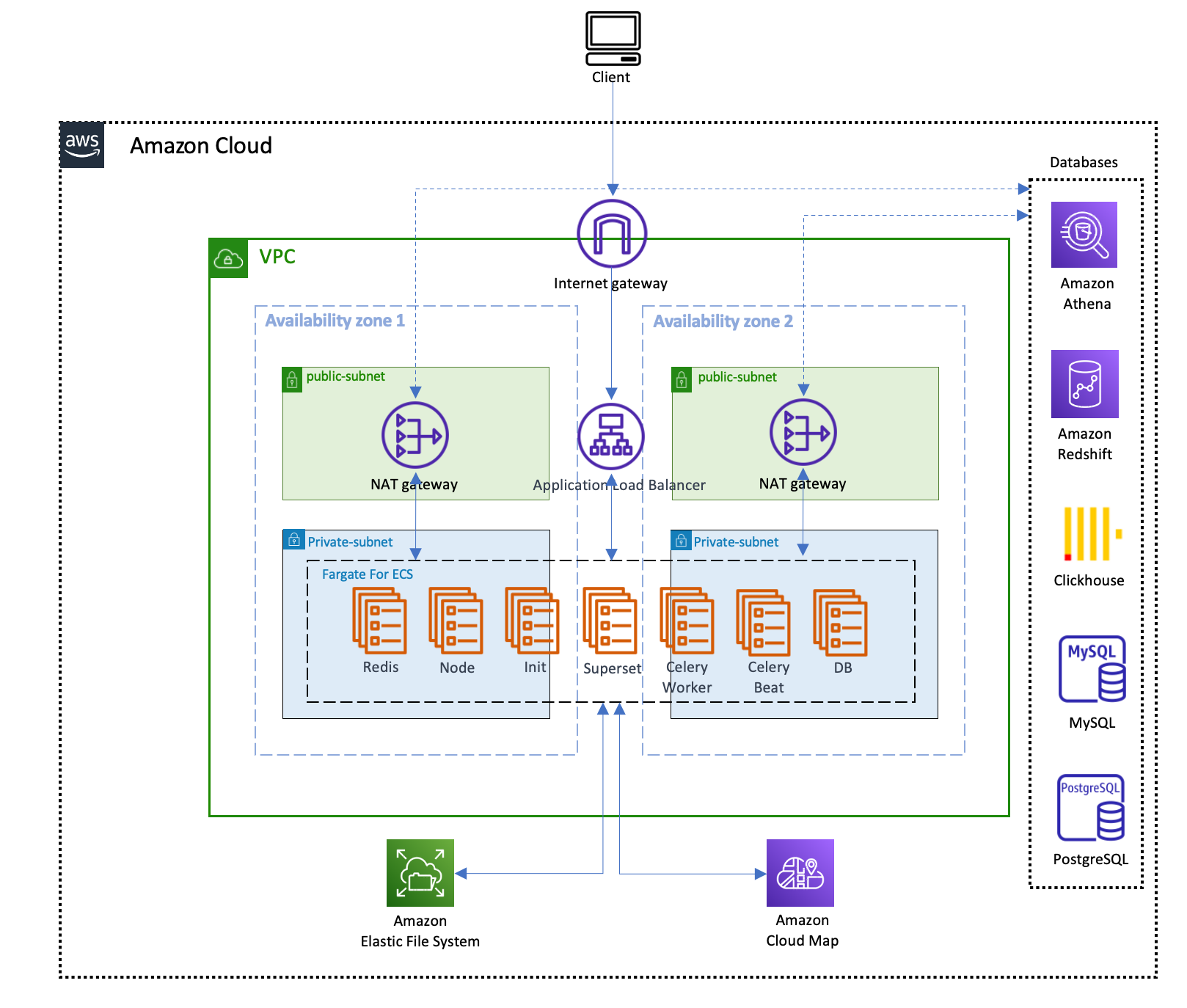
Task: Click the Client computer icon
Action: click(613, 39)
